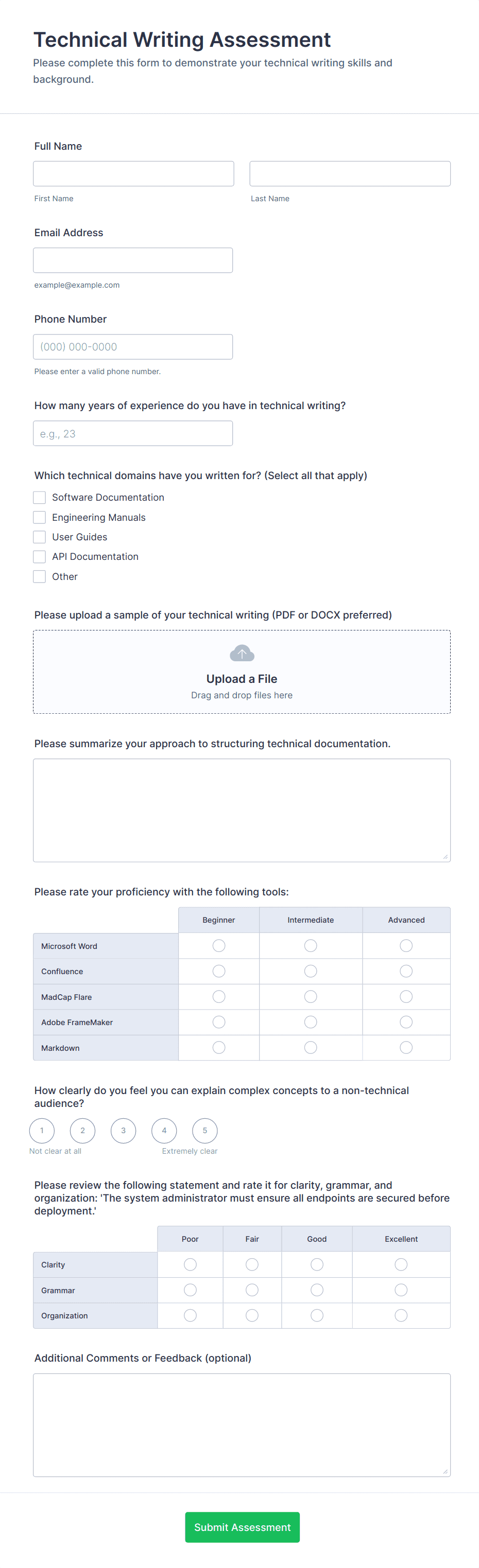Submit the assessment form
This screenshot has height=1568, width=479.
tap(242, 1527)
